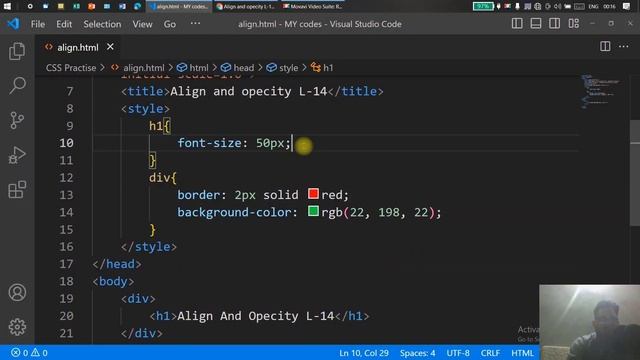Viewport: 640px width, 360px height.
Task: Open the Run and Debug view
Action: click(17, 155)
